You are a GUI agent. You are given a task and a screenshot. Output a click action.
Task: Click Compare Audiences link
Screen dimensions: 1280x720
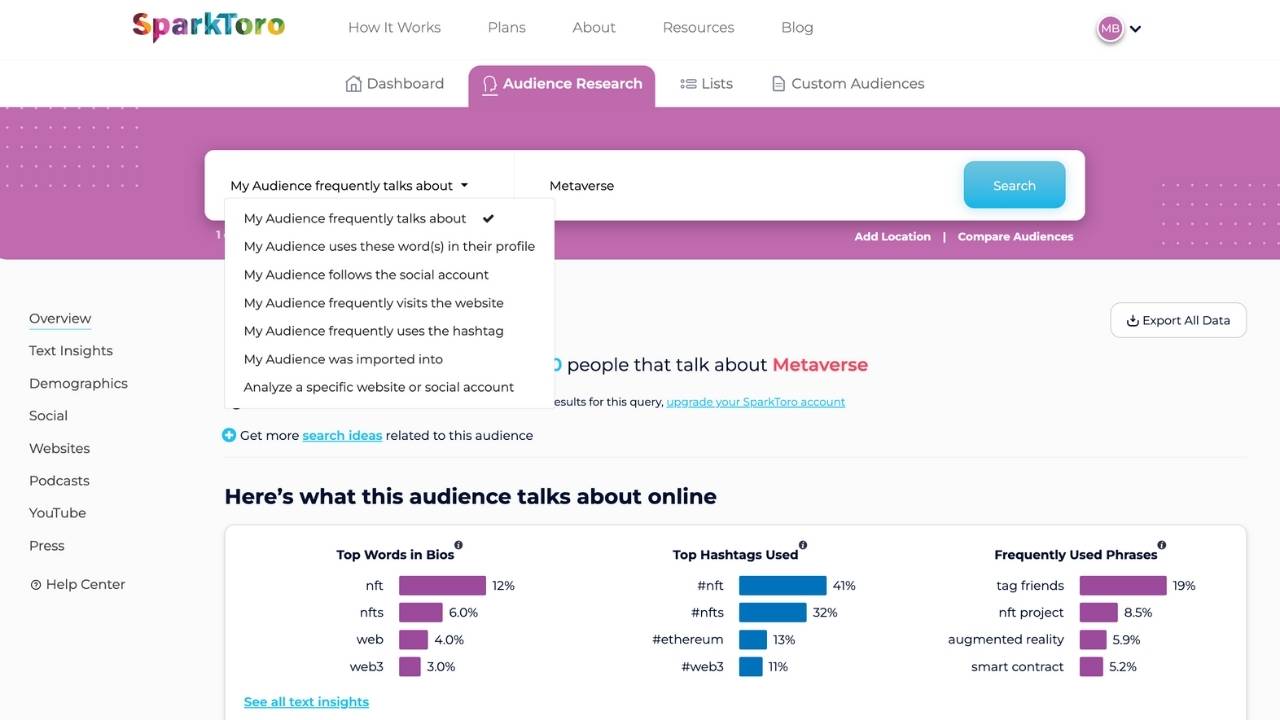click(1015, 237)
